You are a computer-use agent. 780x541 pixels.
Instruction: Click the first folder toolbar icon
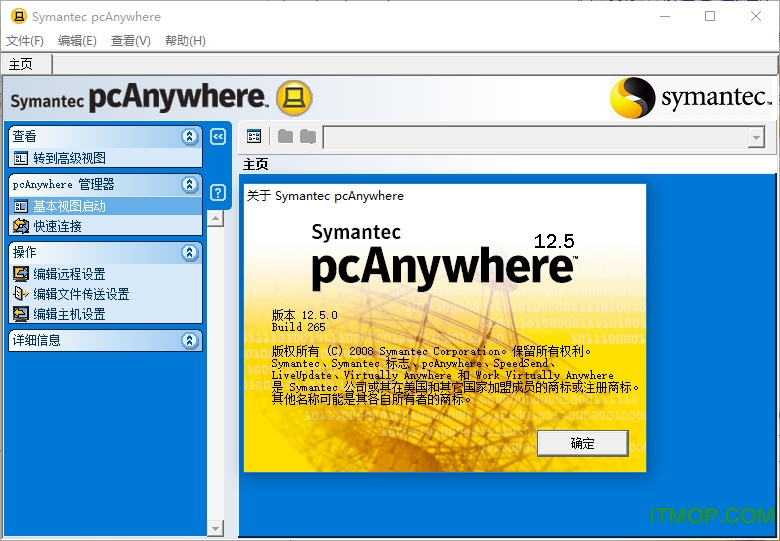[285, 136]
